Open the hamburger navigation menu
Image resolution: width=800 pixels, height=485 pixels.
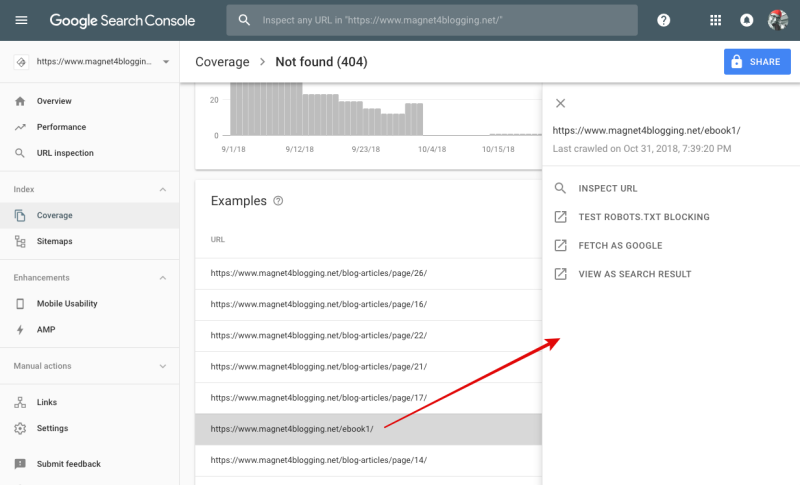[x=21, y=20]
